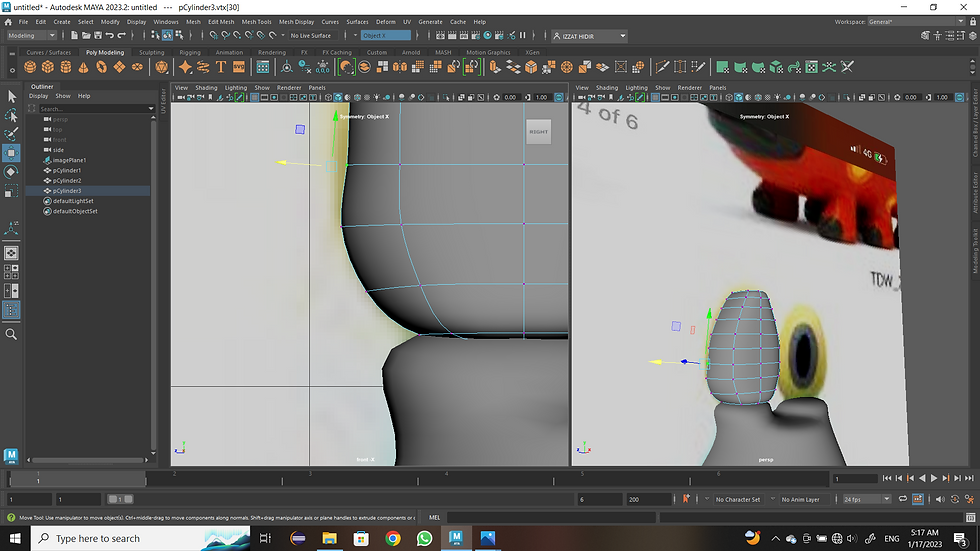
Task: Click the RIGHT view cube face
Action: (538, 132)
